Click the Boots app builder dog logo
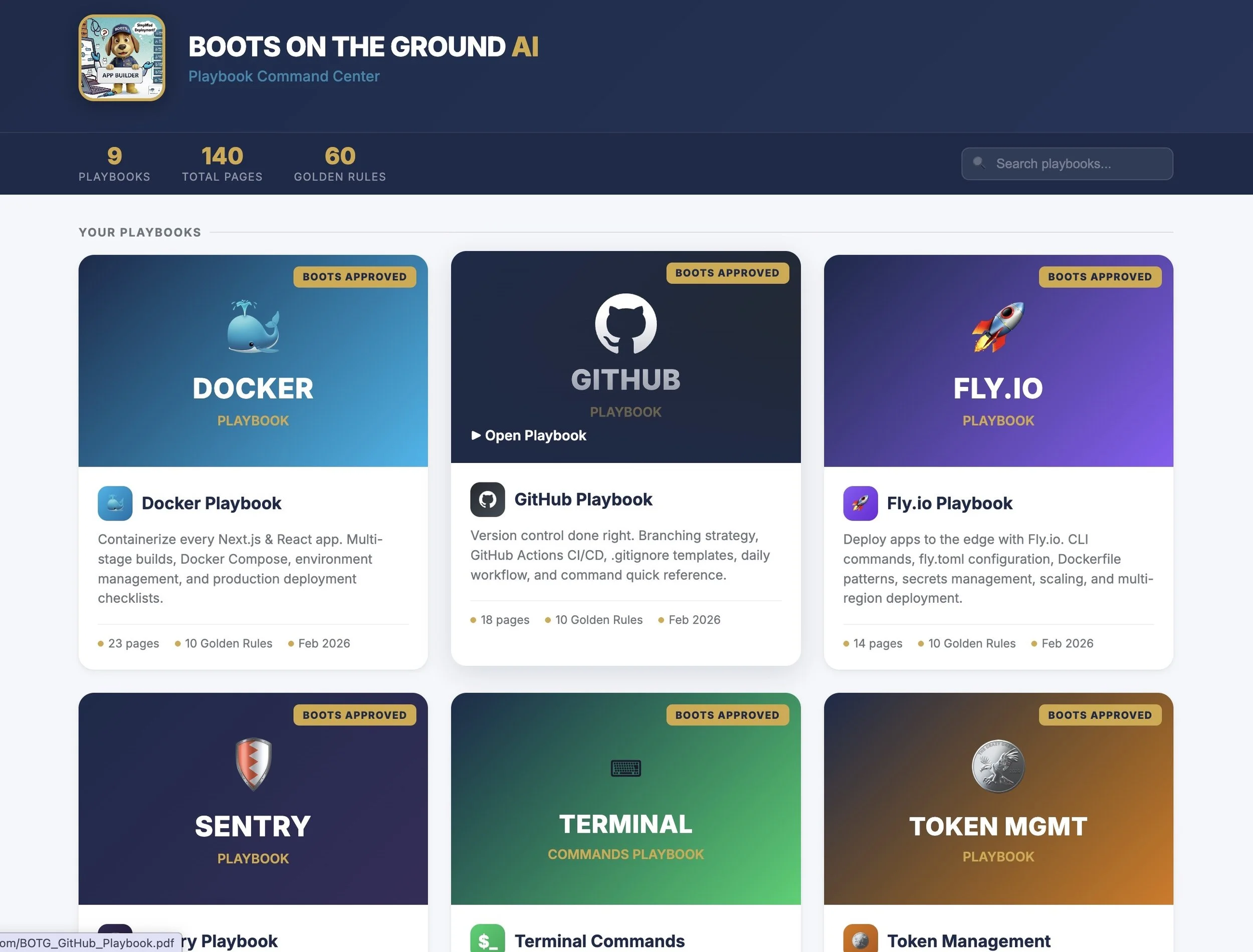This screenshot has height=952, width=1253. click(x=122, y=58)
